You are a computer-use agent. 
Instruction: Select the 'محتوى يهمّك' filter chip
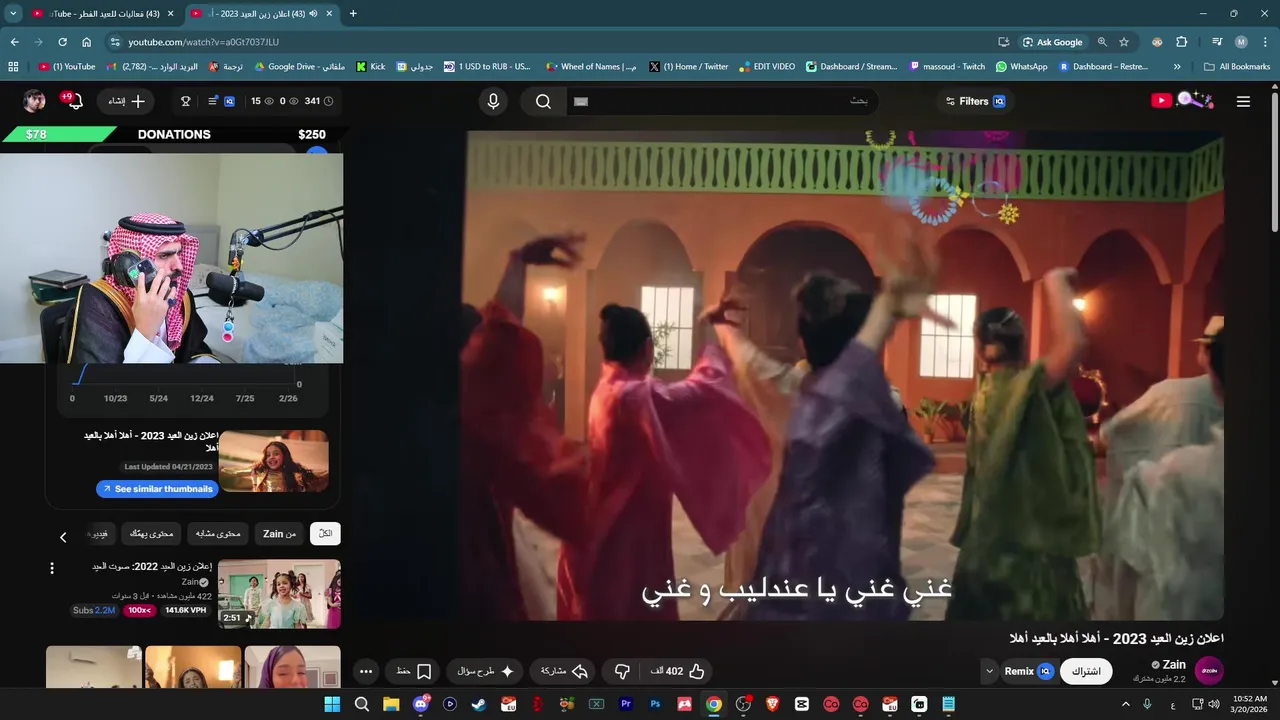click(x=152, y=534)
